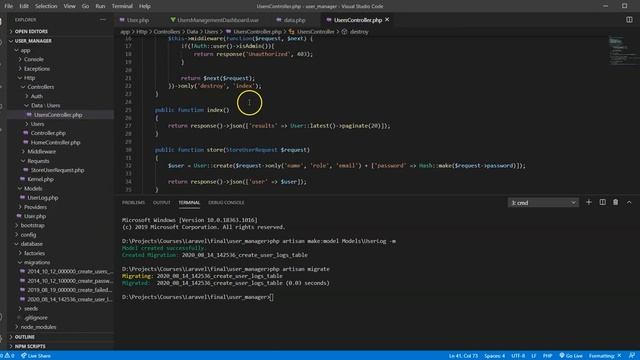Open the Run menu
The width and height of the screenshot is (640, 360).
(x=100, y=6)
